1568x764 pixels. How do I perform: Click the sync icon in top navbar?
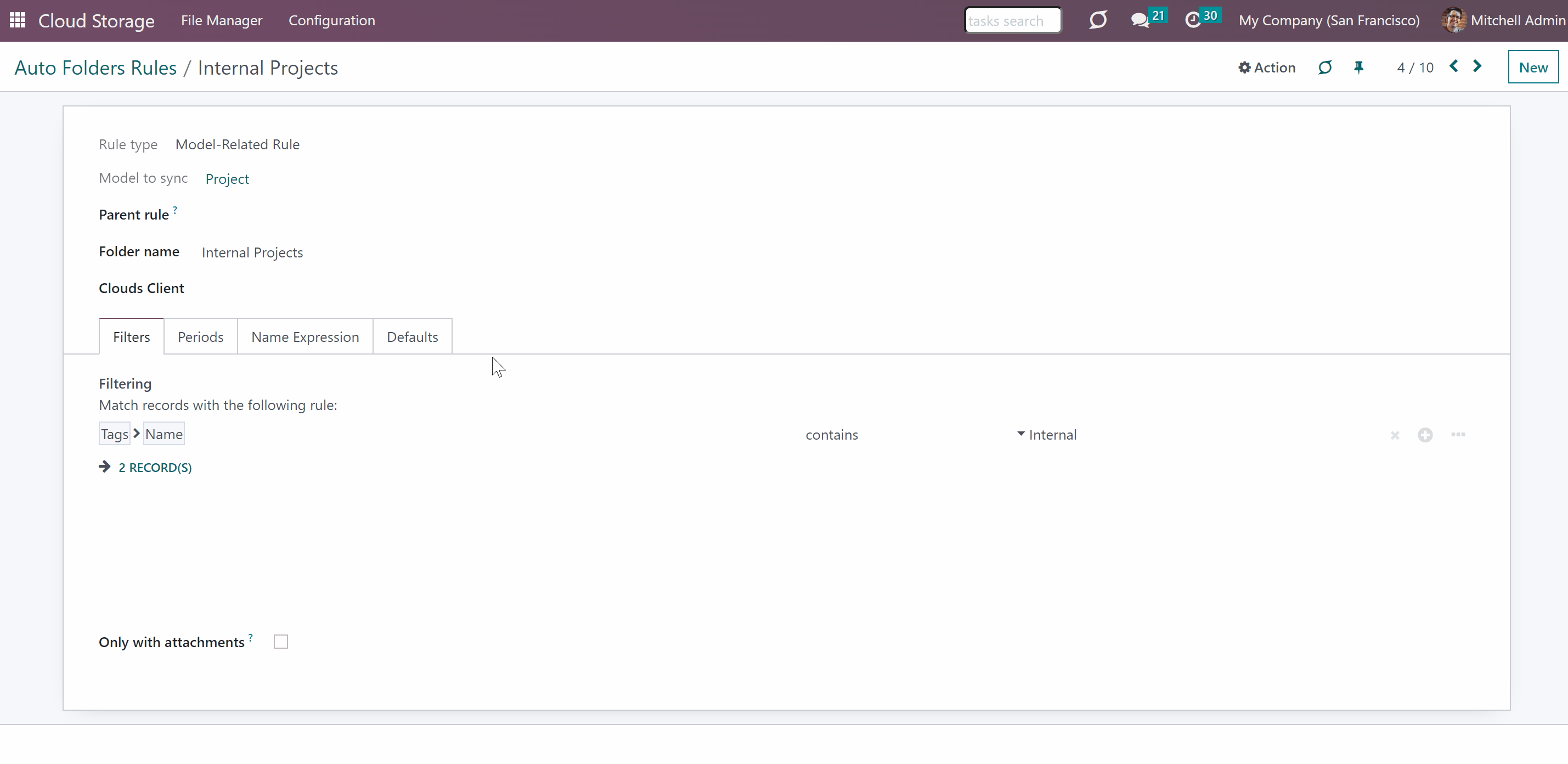[x=1098, y=20]
